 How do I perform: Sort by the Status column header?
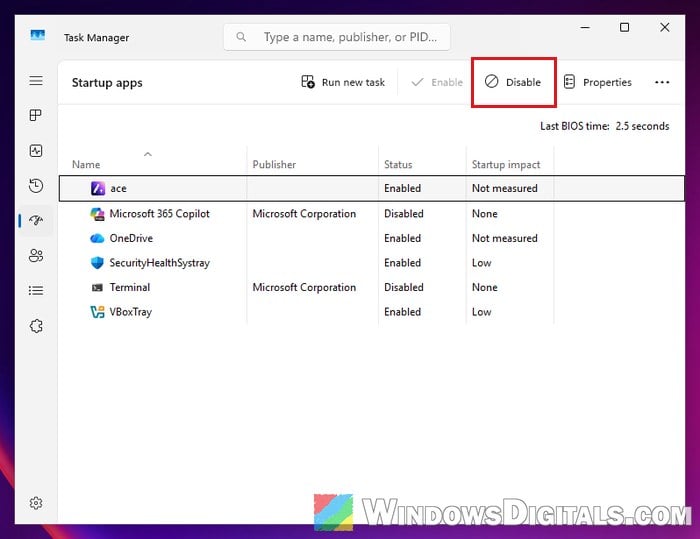[x=398, y=165]
